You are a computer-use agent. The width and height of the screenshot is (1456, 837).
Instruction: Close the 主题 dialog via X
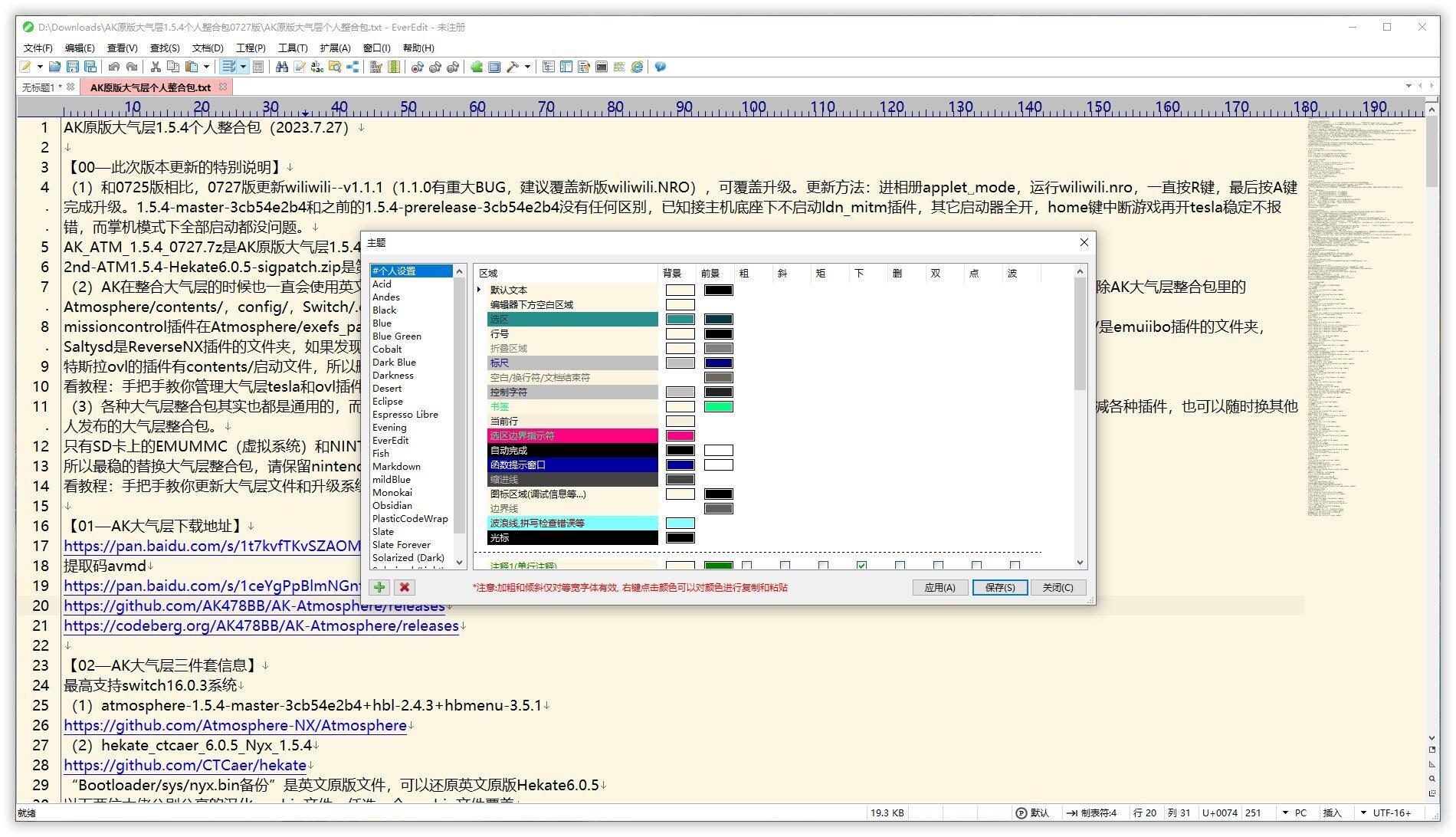coord(1084,242)
